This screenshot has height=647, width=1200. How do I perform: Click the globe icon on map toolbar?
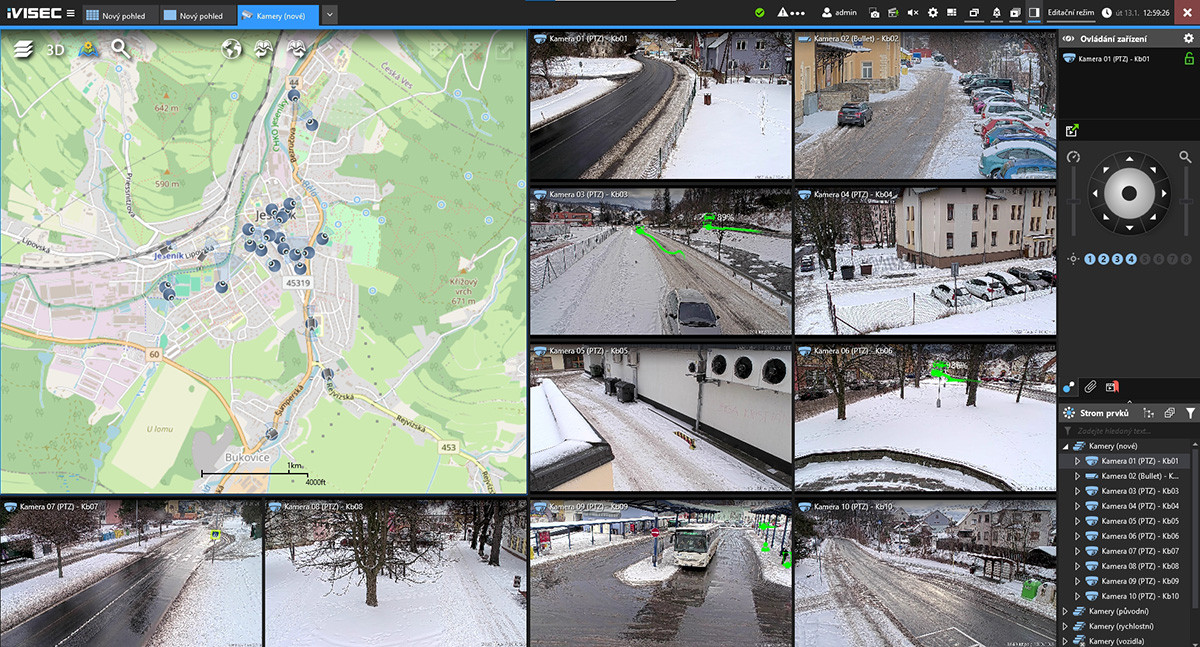click(232, 49)
